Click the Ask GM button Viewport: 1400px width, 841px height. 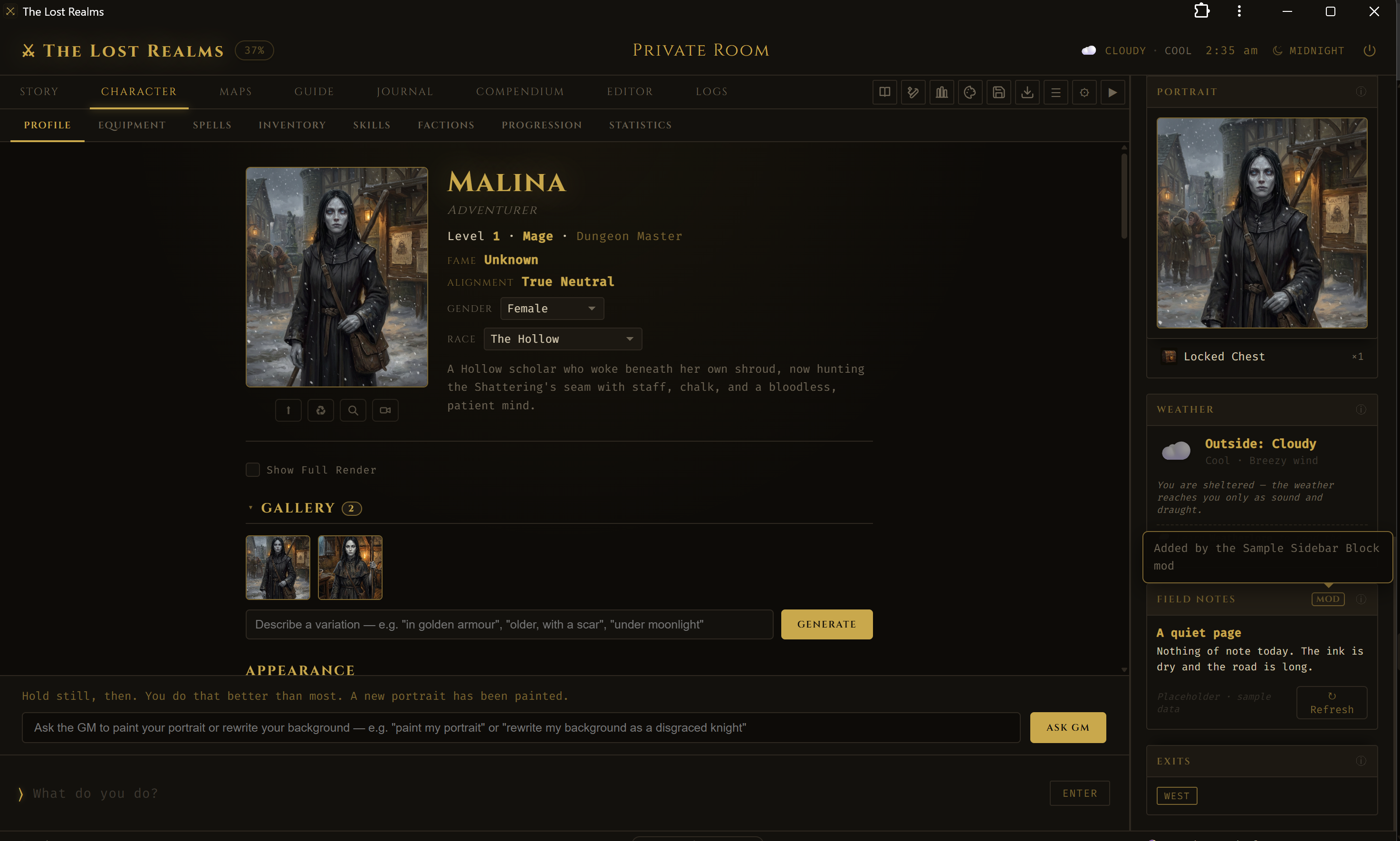tap(1068, 728)
